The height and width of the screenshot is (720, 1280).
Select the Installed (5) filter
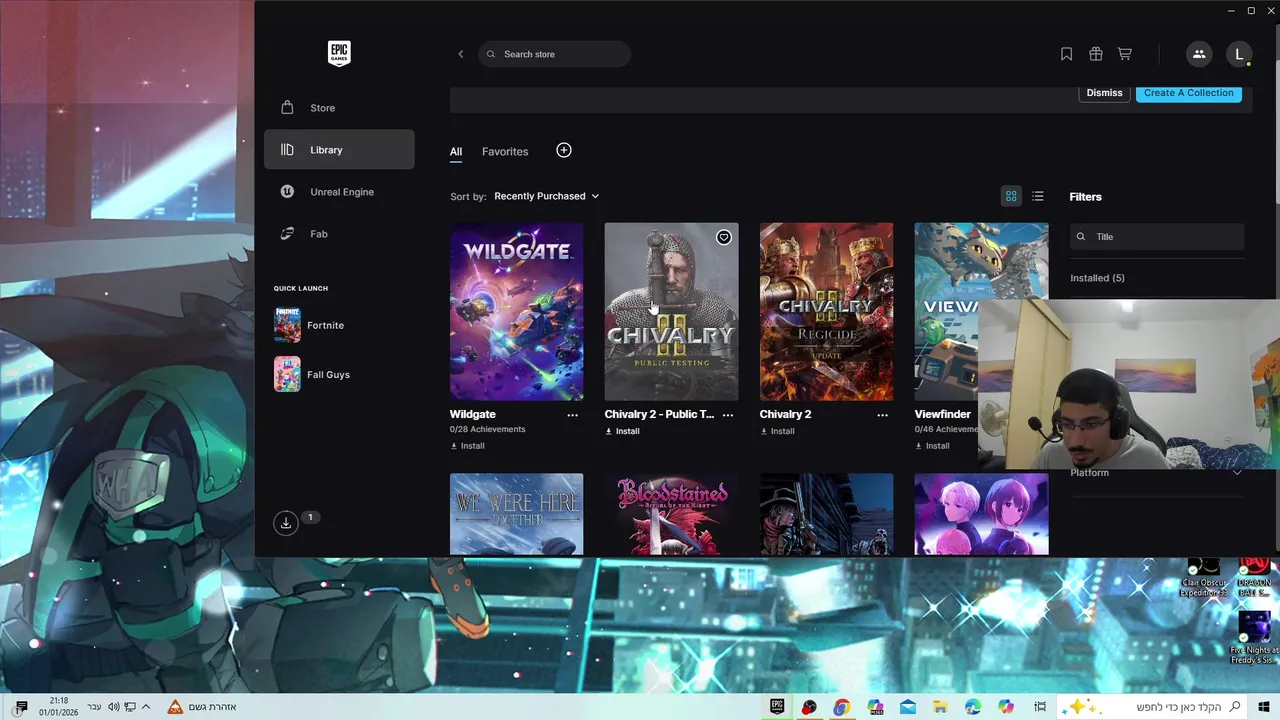[x=1097, y=278]
